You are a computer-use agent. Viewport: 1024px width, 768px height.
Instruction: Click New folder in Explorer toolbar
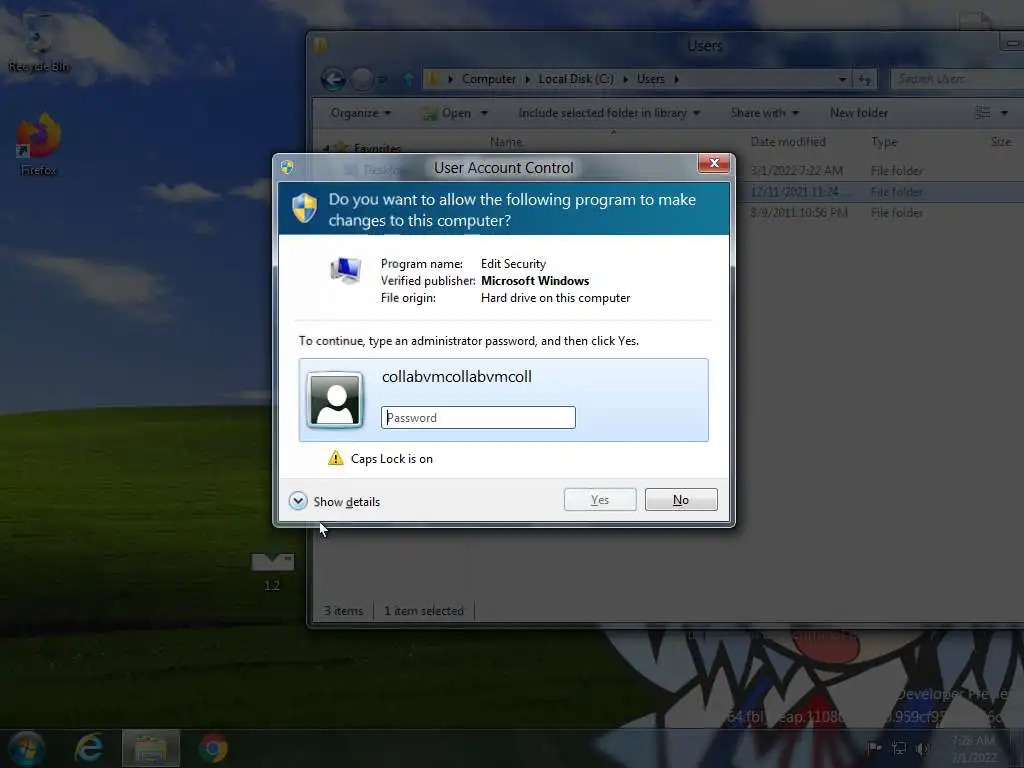tap(859, 113)
